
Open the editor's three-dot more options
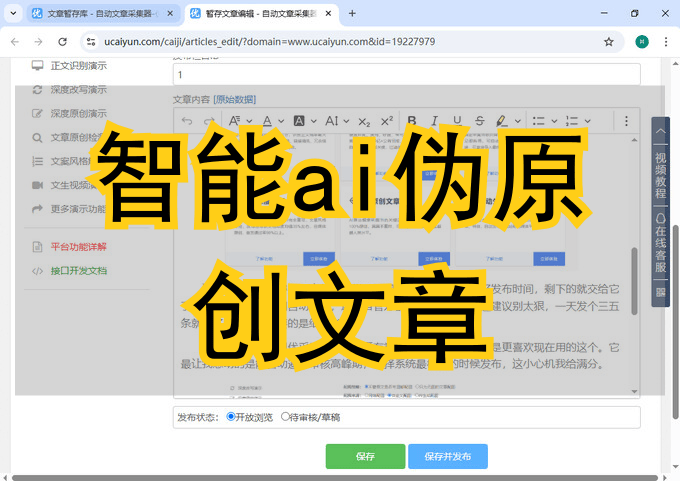pyautogui.click(x=627, y=121)
